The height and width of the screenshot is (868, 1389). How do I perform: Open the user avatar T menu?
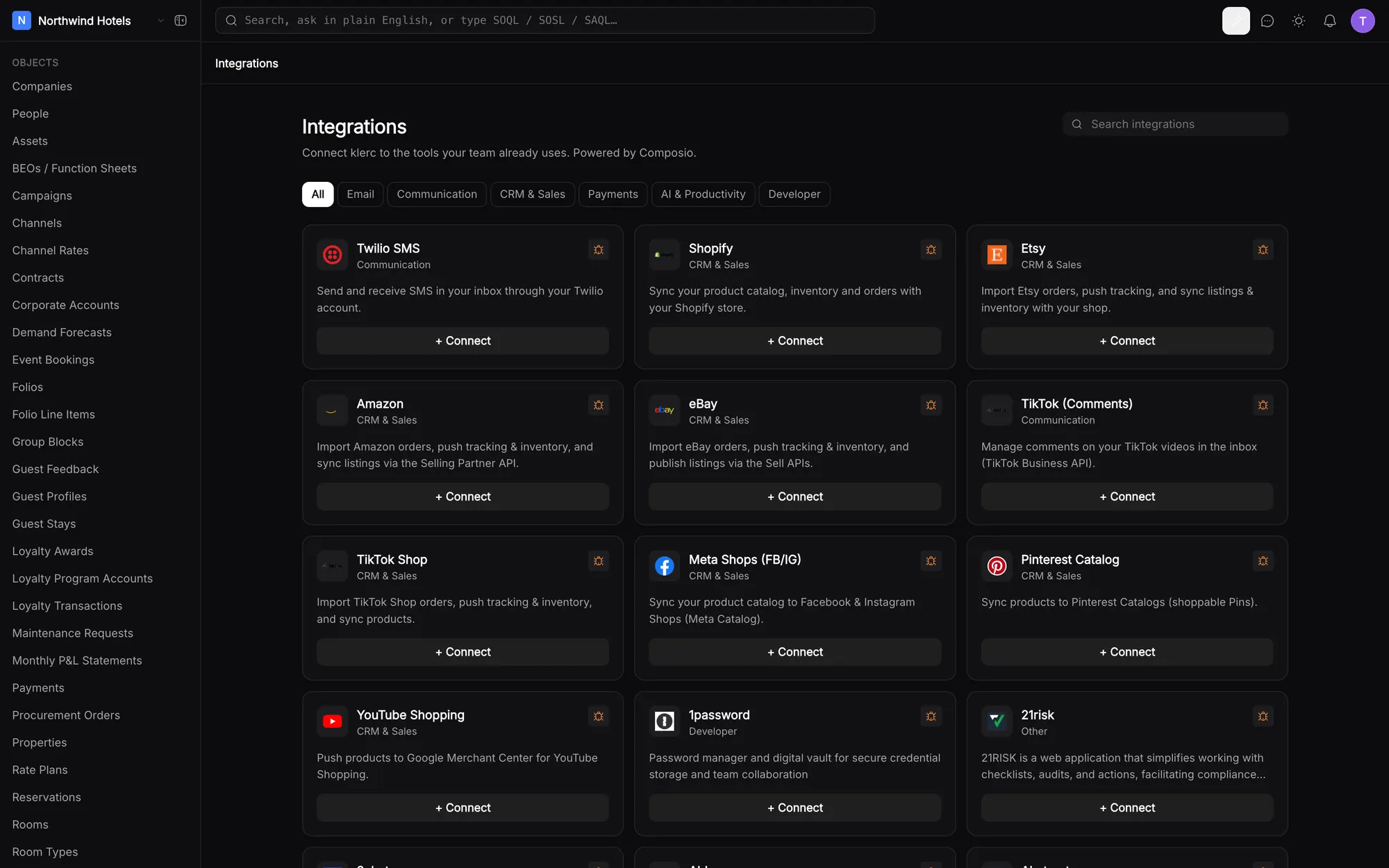(1362, 21)
